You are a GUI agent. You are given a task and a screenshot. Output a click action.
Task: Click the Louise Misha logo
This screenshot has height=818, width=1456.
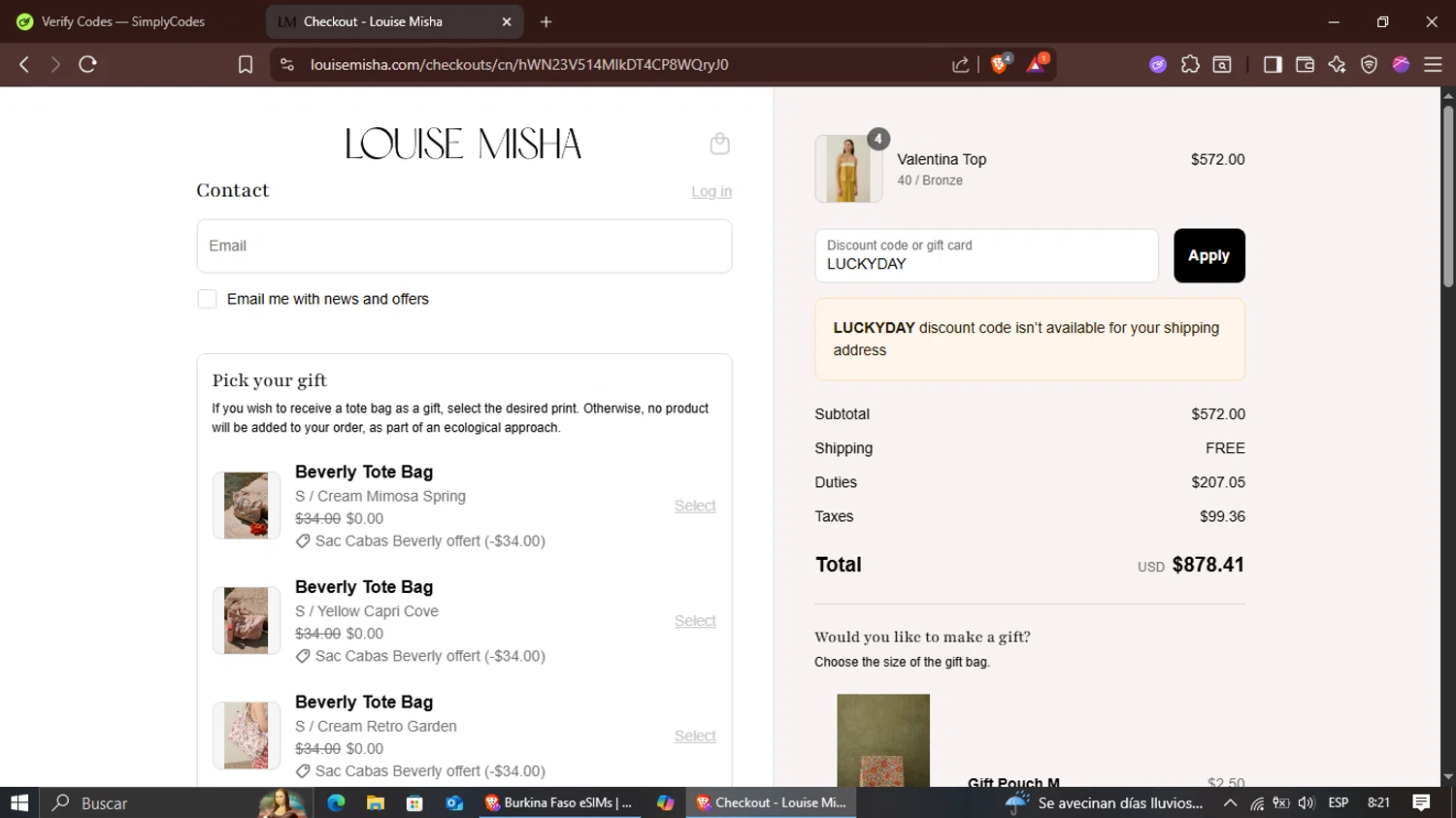(464, 144)
